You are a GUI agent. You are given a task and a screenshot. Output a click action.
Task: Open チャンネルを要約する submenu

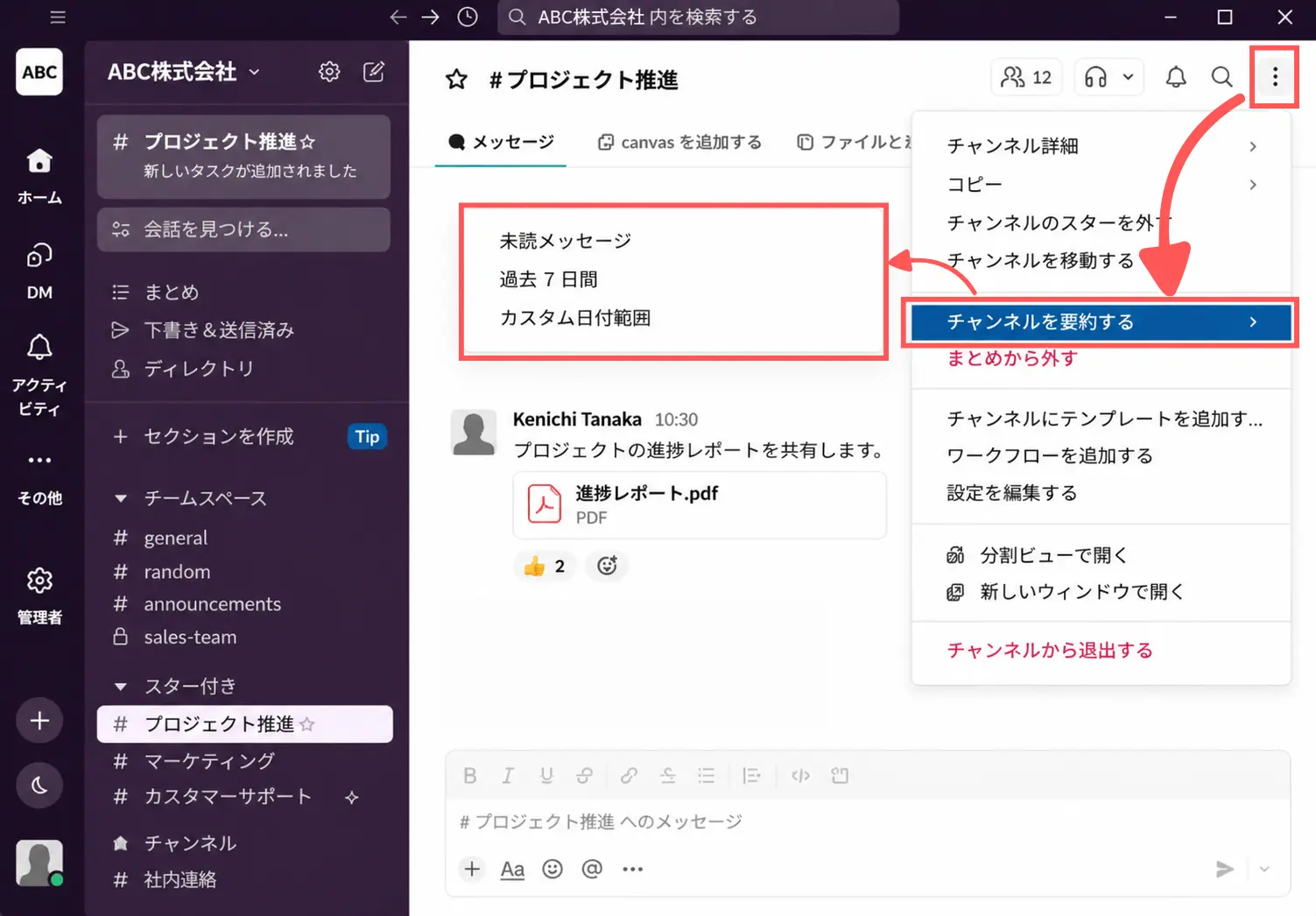click(1101, 322)
